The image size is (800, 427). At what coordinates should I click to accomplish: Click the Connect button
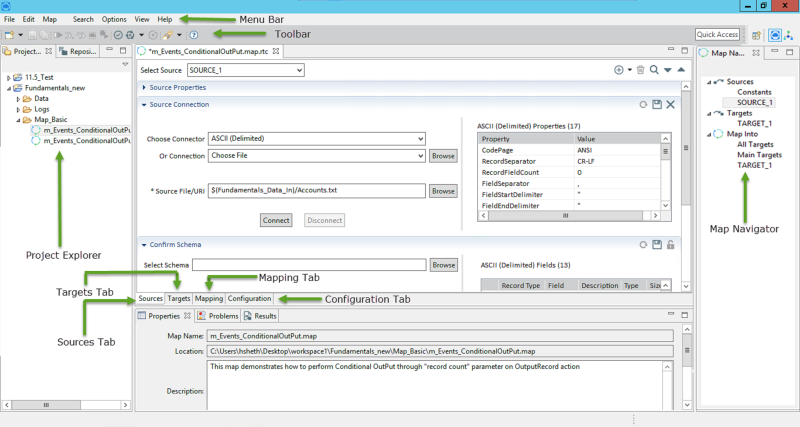coord(276,220)
